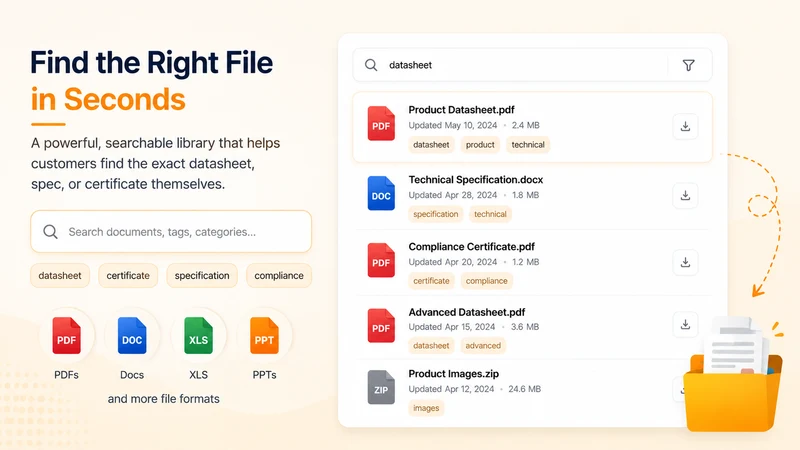Select the Docs file format icon

point(132,336)
